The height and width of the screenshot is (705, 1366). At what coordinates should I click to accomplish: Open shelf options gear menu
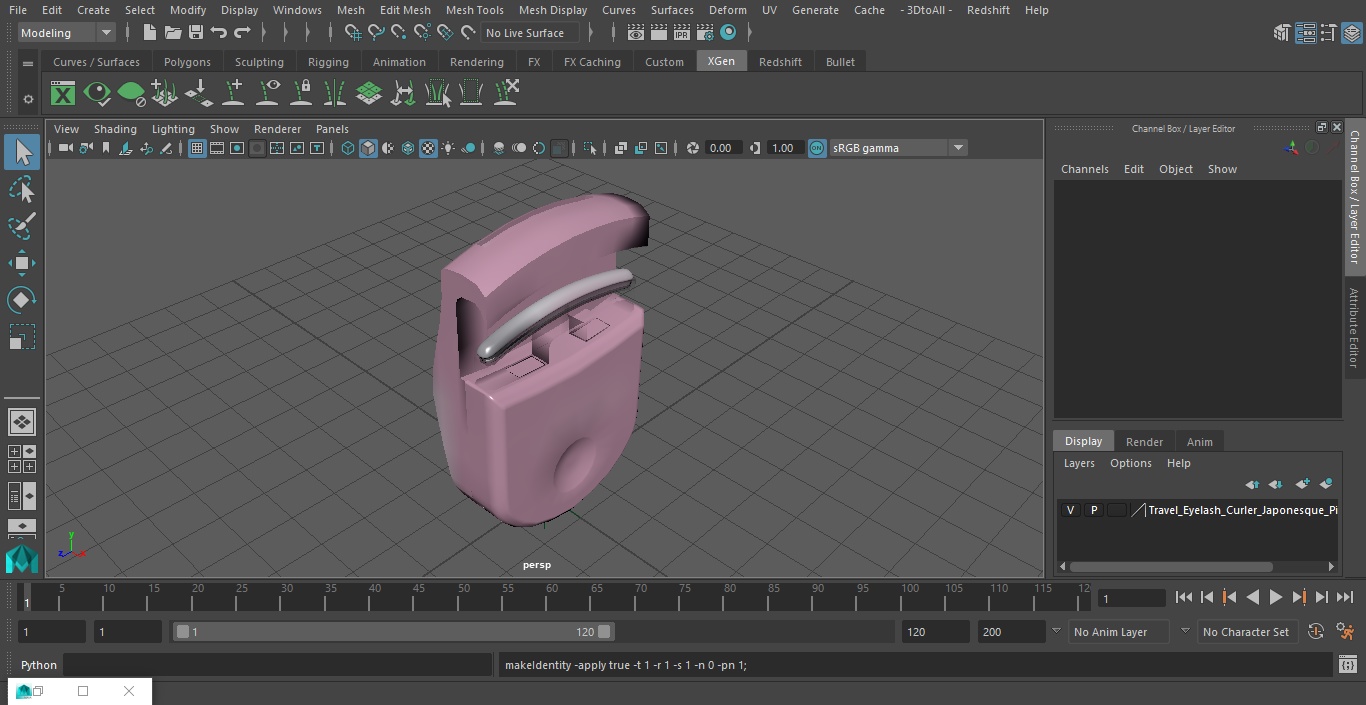tap(28, 99)
